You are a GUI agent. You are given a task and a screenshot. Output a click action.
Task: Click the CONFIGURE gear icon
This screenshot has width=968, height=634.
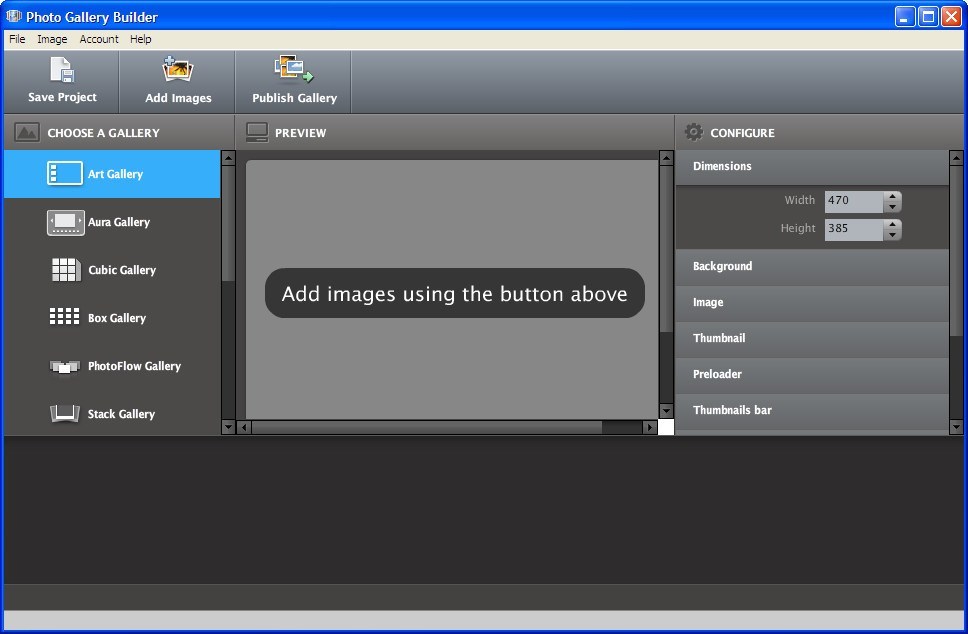tap(693, 131)
